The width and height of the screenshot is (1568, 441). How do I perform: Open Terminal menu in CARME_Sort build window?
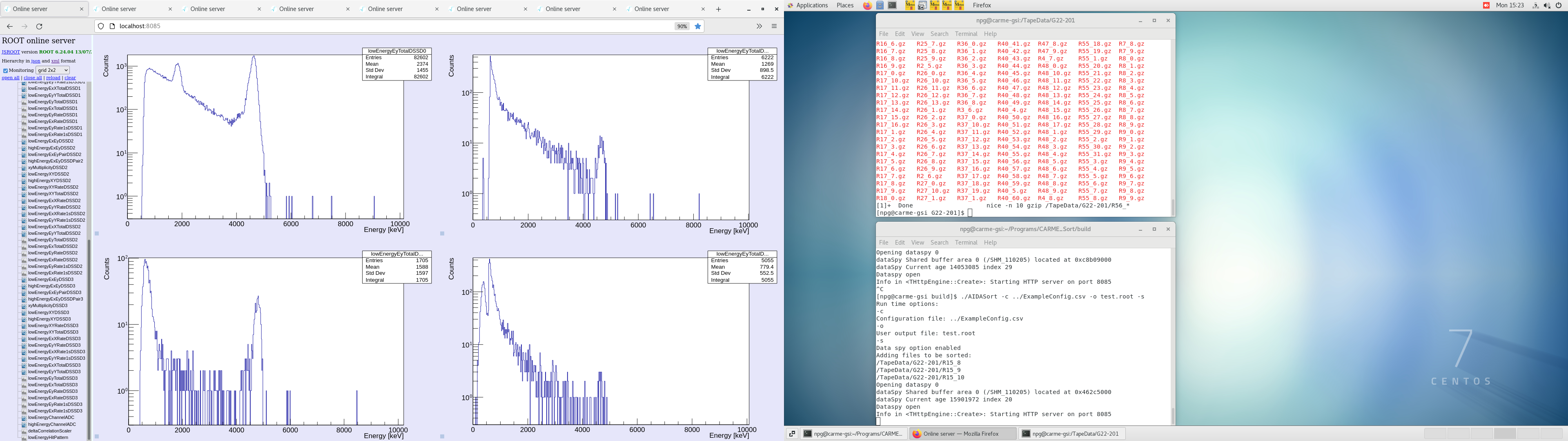(965, 243)
